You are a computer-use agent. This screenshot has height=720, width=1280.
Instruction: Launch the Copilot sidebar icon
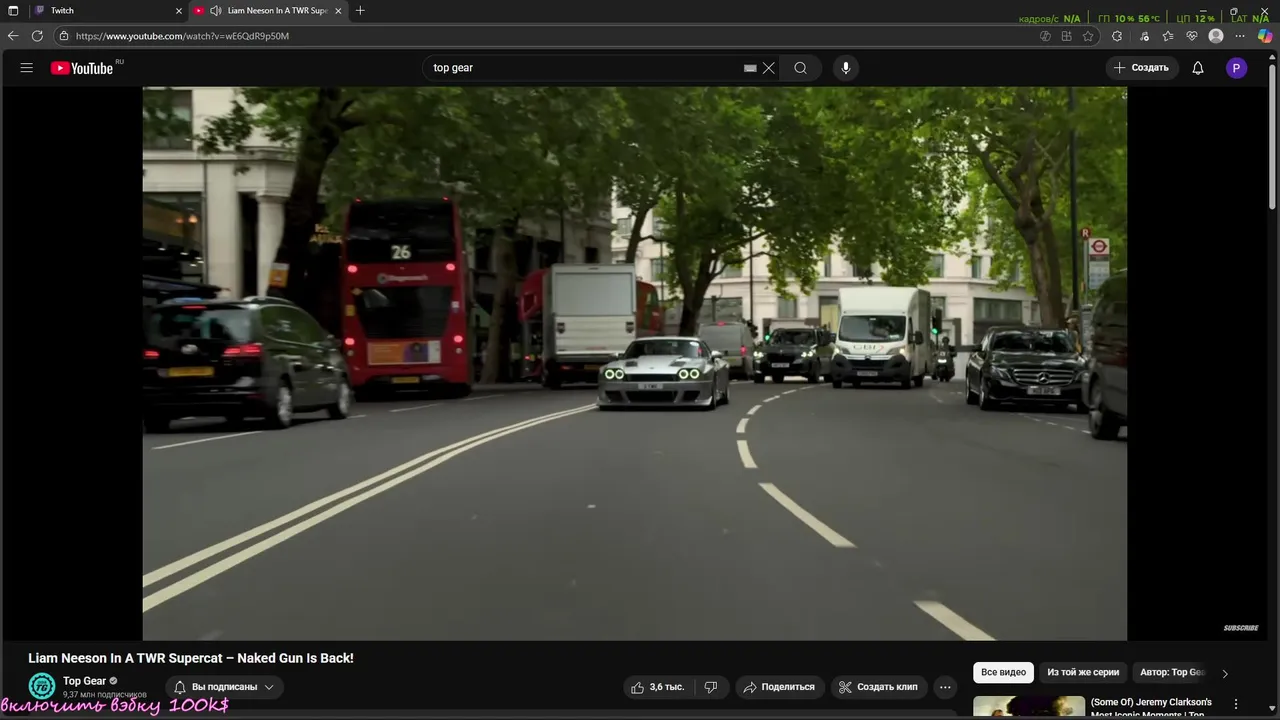tap(1265, 36)
